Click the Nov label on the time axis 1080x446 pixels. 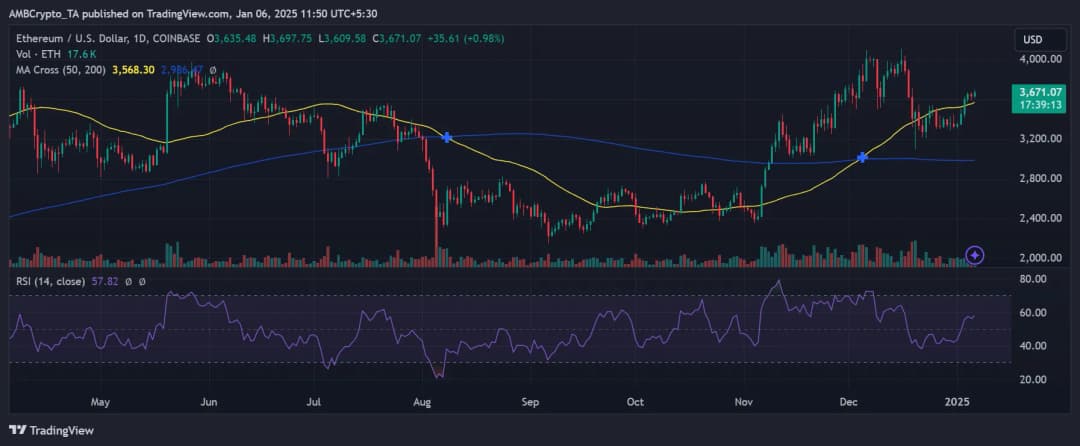point(744,403)
